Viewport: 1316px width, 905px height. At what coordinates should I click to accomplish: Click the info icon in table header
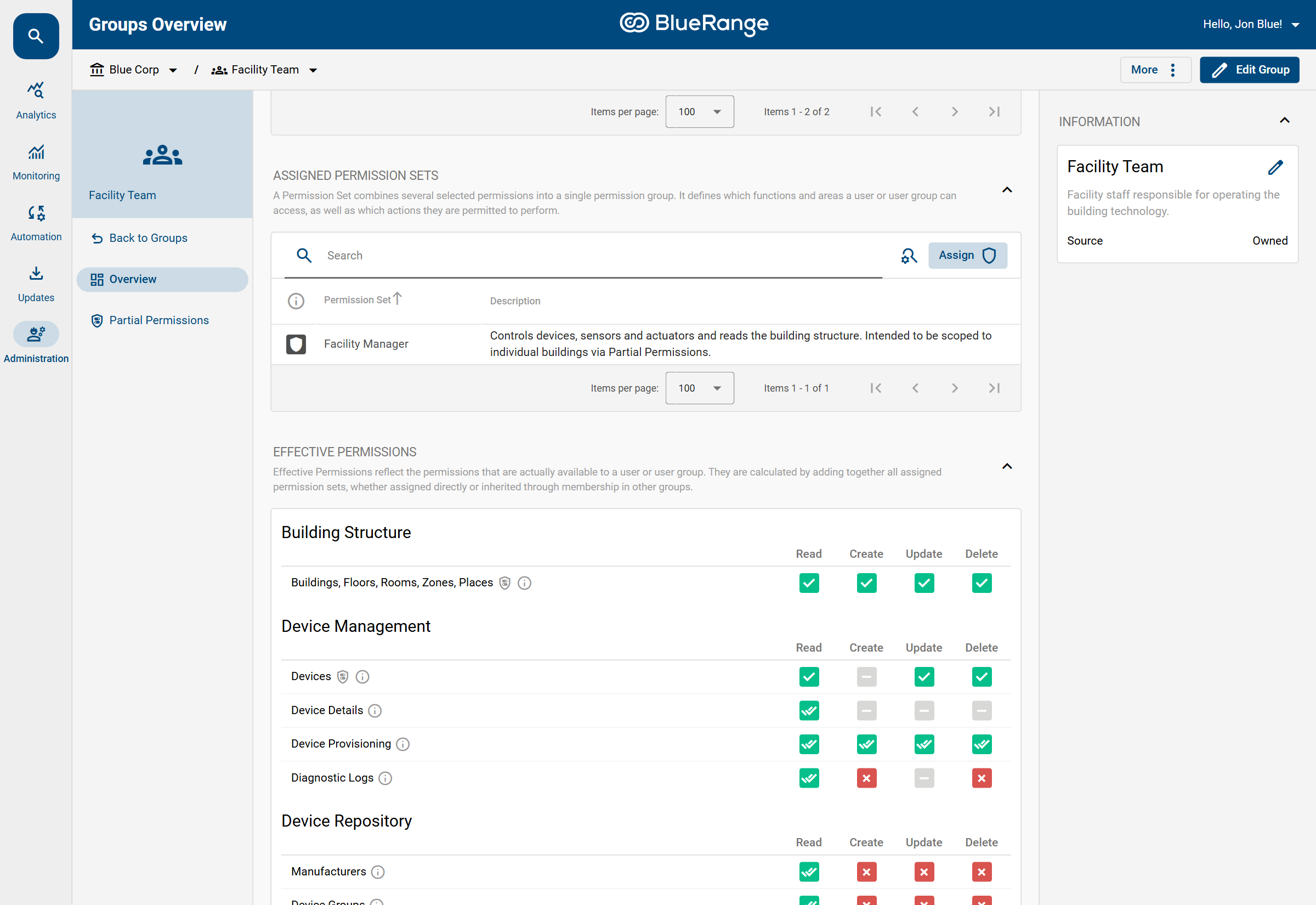click(x=296, y=301)
